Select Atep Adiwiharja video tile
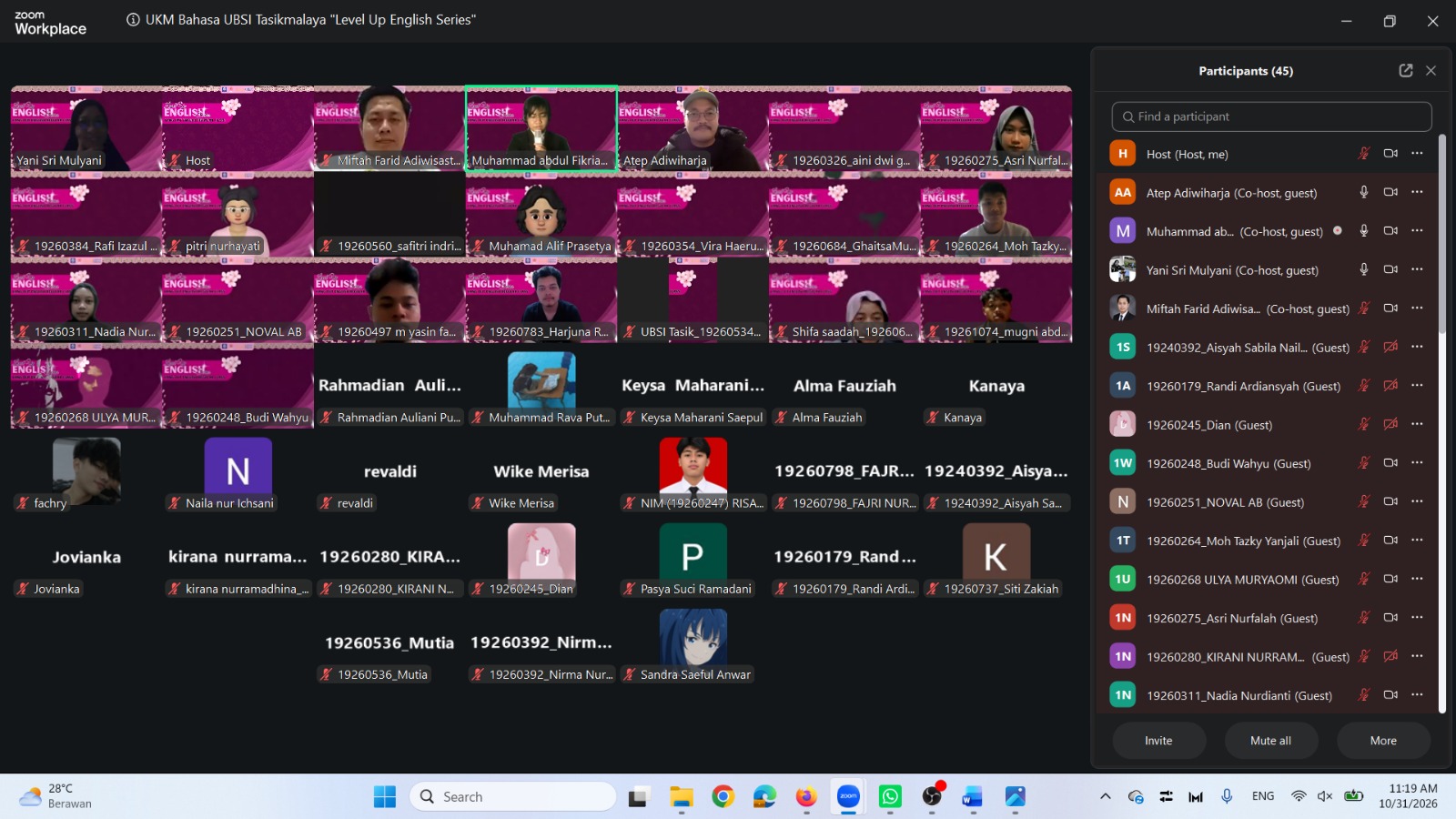The height and width of the screenshot is (819, 1456). point(693,128)
